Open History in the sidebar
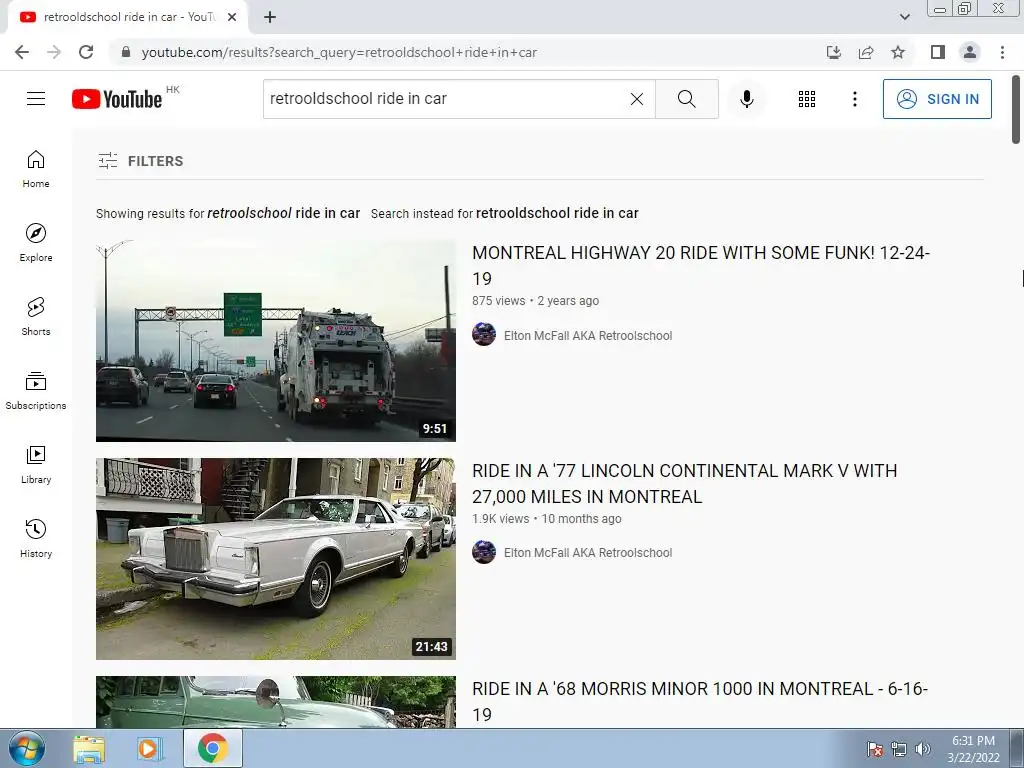The height and width of the screenshot is (768, 1024). pos(36,538)
